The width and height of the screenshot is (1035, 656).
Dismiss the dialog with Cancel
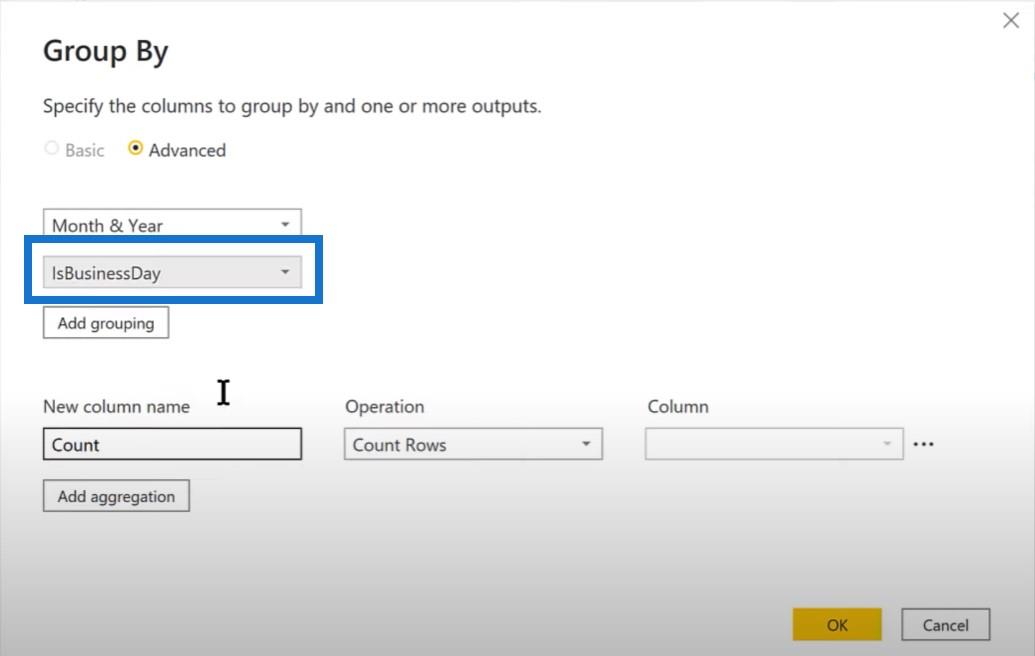pyautogui.click(x=945, y=624)
